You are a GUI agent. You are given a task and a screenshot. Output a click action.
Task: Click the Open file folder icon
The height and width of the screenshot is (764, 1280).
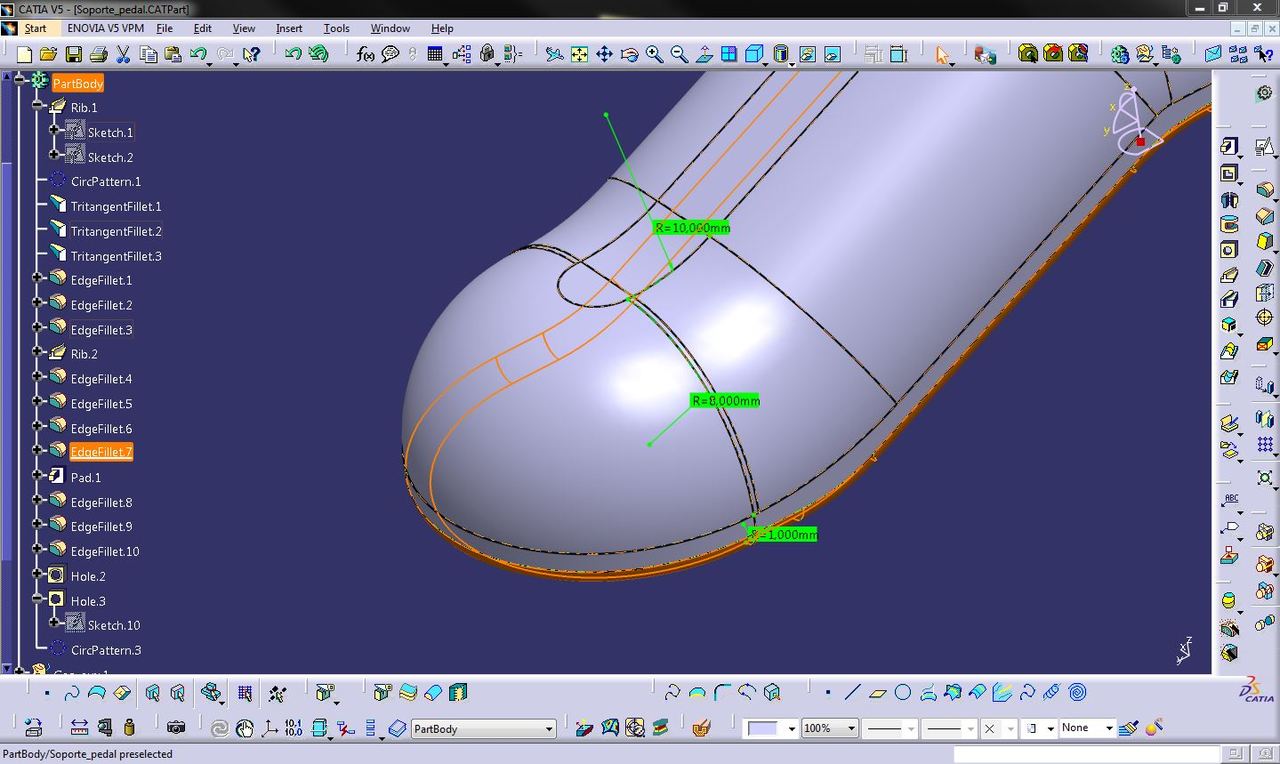pyautogui.click(x=49, y=54)
